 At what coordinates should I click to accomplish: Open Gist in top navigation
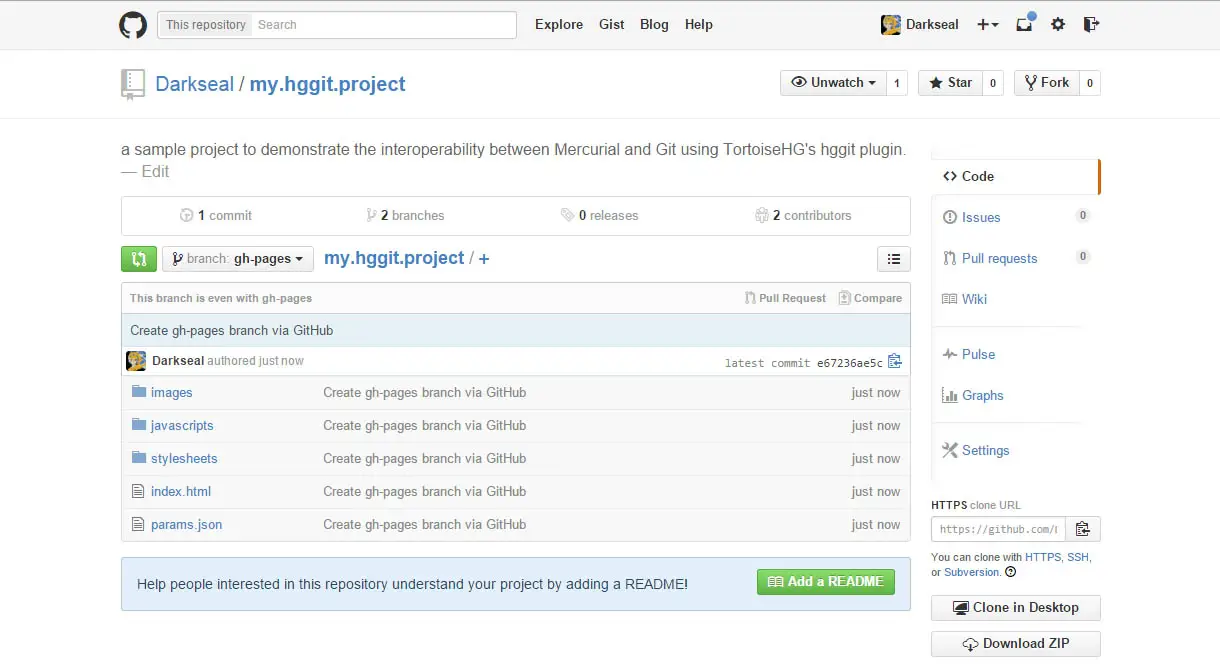[612, 24]
